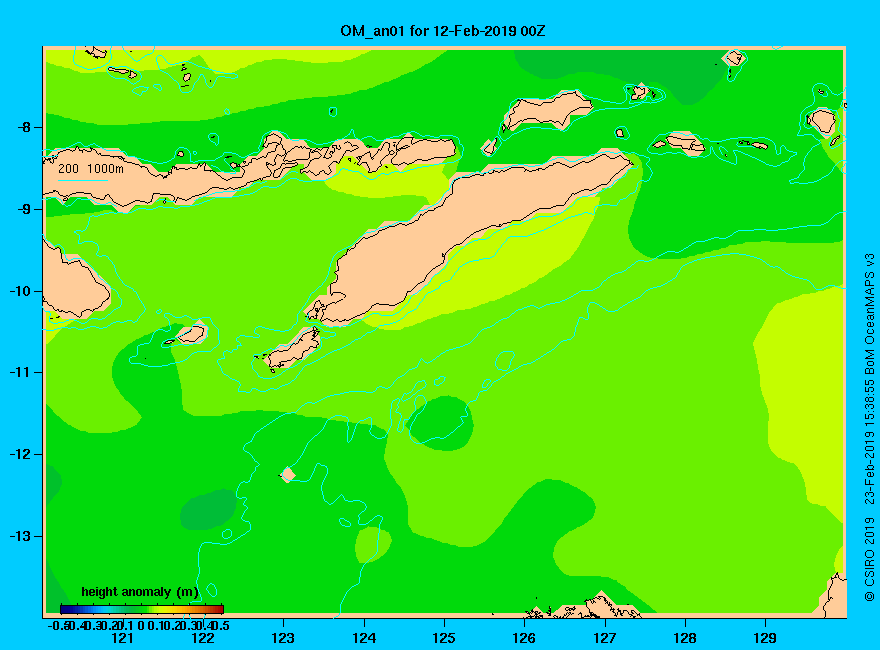The width and height of the screenshot is (880, 650).
Task: Click the '123' longitude axis label
Action: [283, 638]
